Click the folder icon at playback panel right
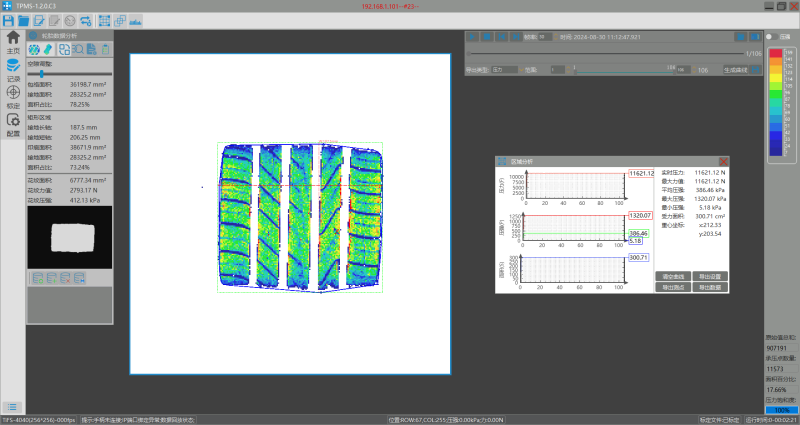 tap(740, 37)
